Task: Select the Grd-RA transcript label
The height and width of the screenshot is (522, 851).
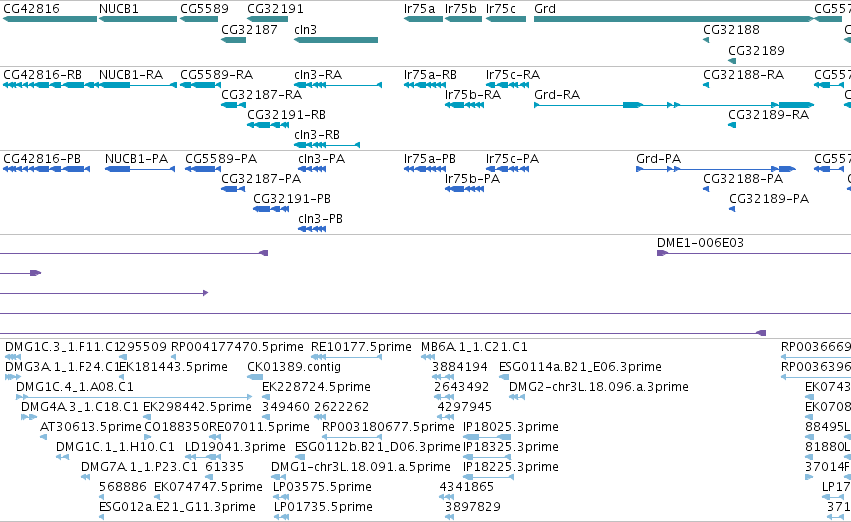Action: [557, 95]
